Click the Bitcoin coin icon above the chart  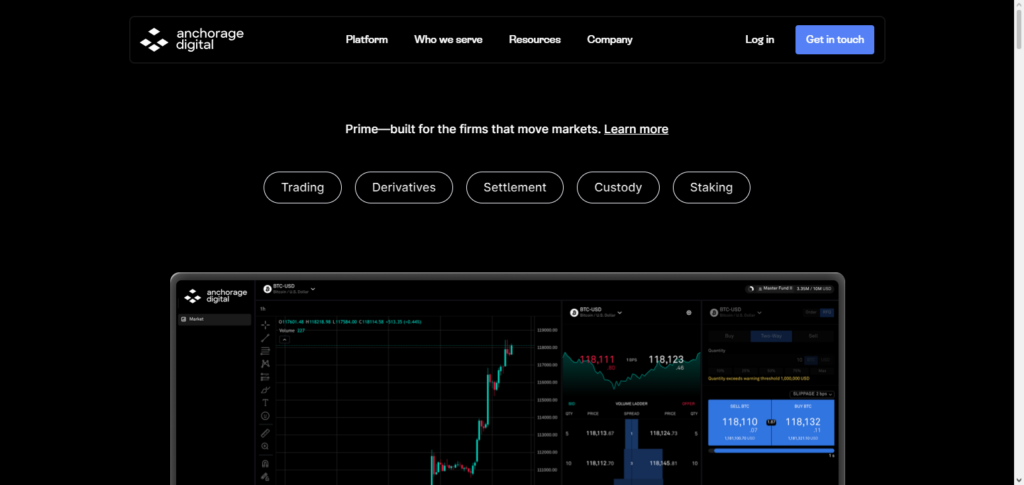coord(268,290)
